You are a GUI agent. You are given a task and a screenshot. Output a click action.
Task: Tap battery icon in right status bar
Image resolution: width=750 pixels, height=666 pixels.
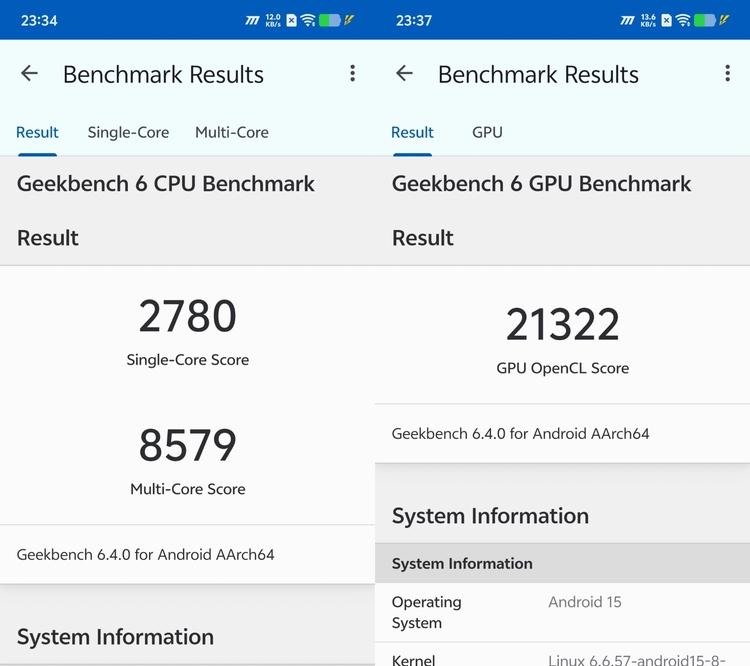tap(705, 20)
